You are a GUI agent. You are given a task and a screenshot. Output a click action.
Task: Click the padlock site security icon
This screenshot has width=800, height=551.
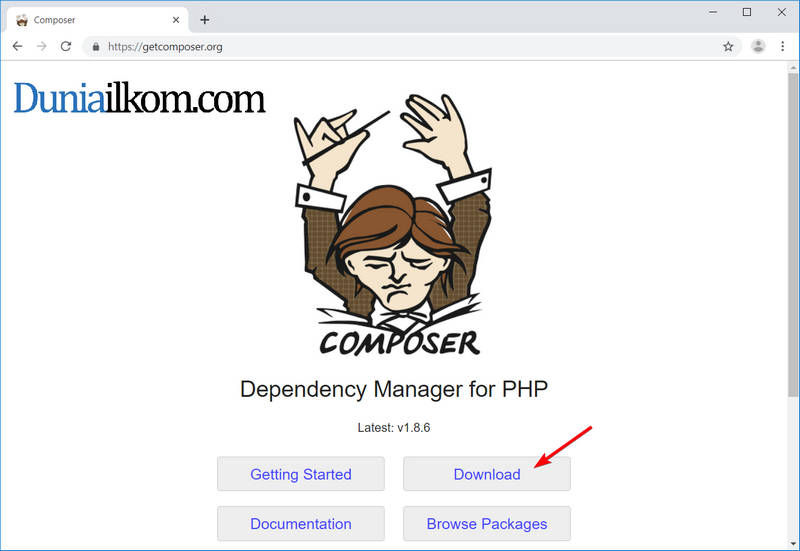coord(95,47)
